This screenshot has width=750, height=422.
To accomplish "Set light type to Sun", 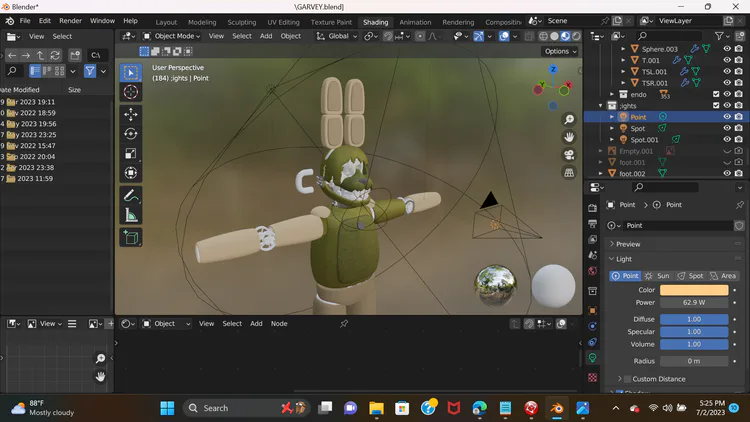I will point(658,276).
